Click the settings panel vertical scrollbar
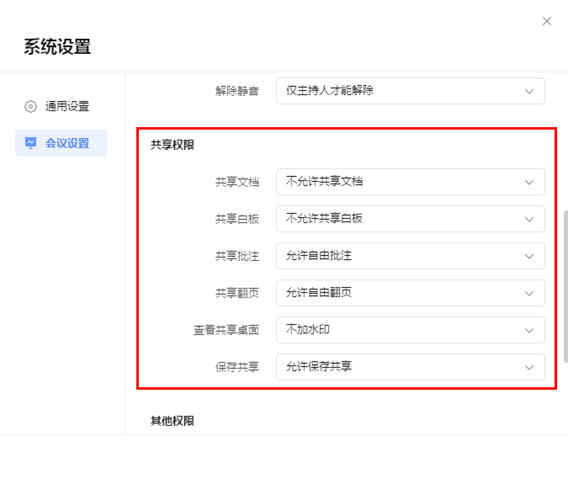 tap(565, 286)
